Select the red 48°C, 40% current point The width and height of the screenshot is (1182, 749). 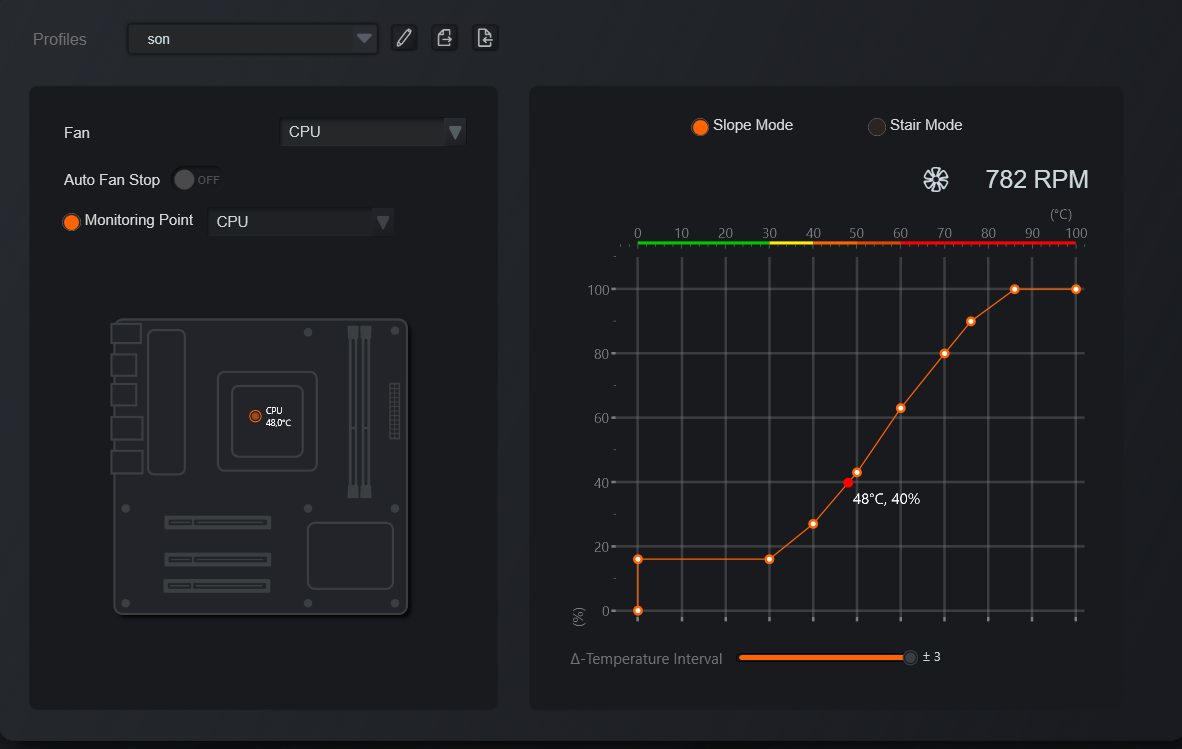848,482
